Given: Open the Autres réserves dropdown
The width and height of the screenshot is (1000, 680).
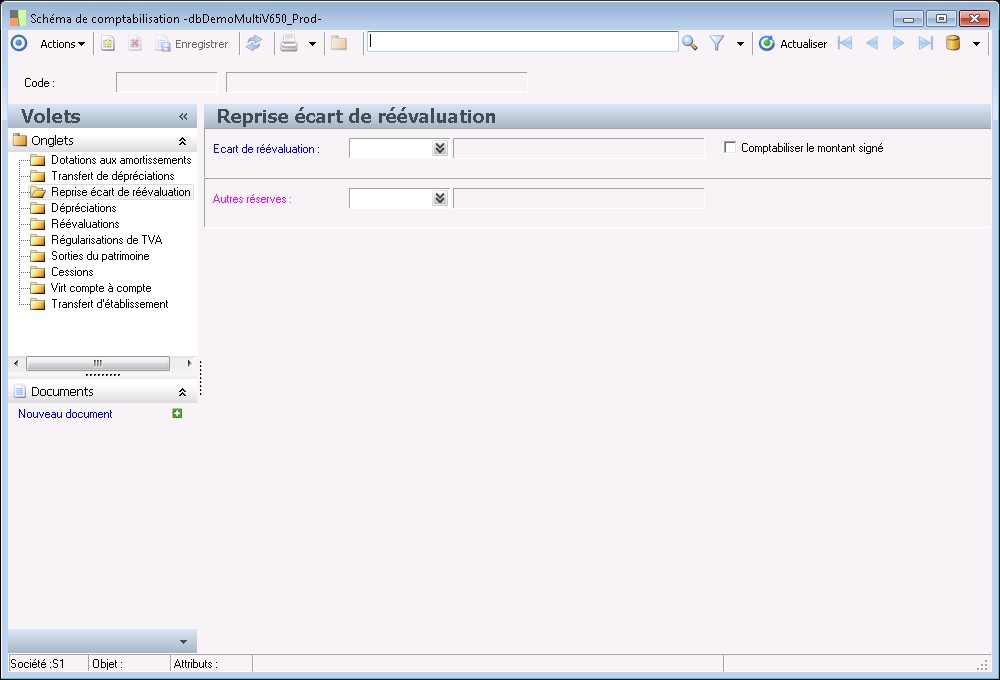Looking at the screenshot, I should [x=440, y=198].
